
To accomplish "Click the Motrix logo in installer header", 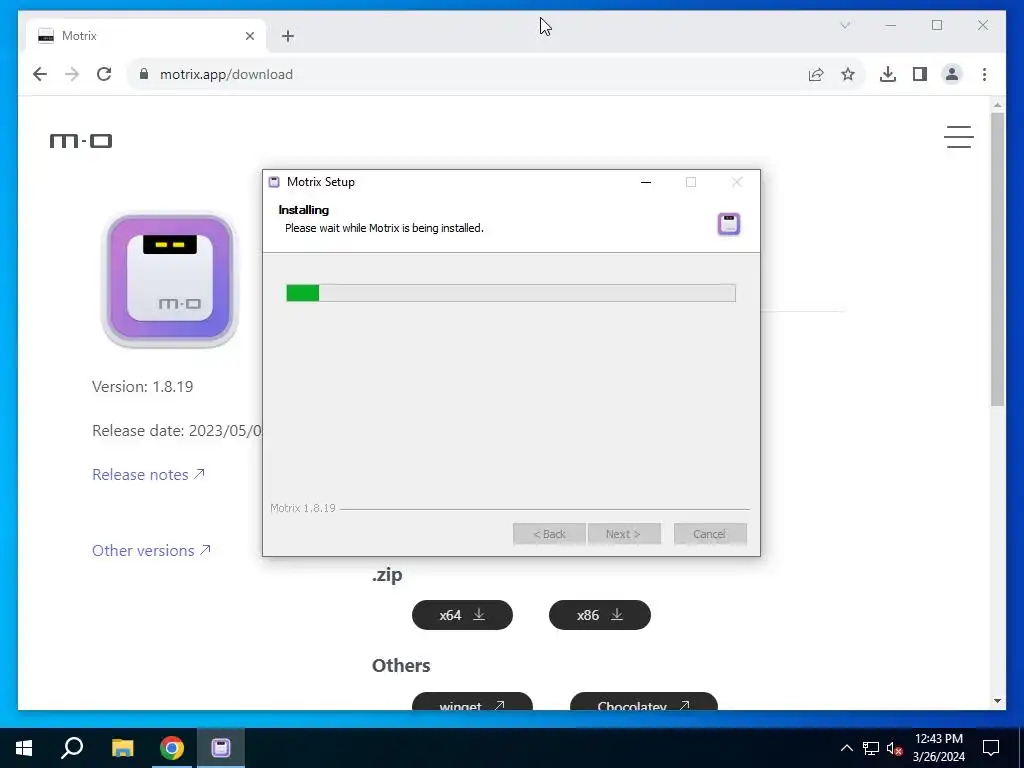I will click(729, 224).
